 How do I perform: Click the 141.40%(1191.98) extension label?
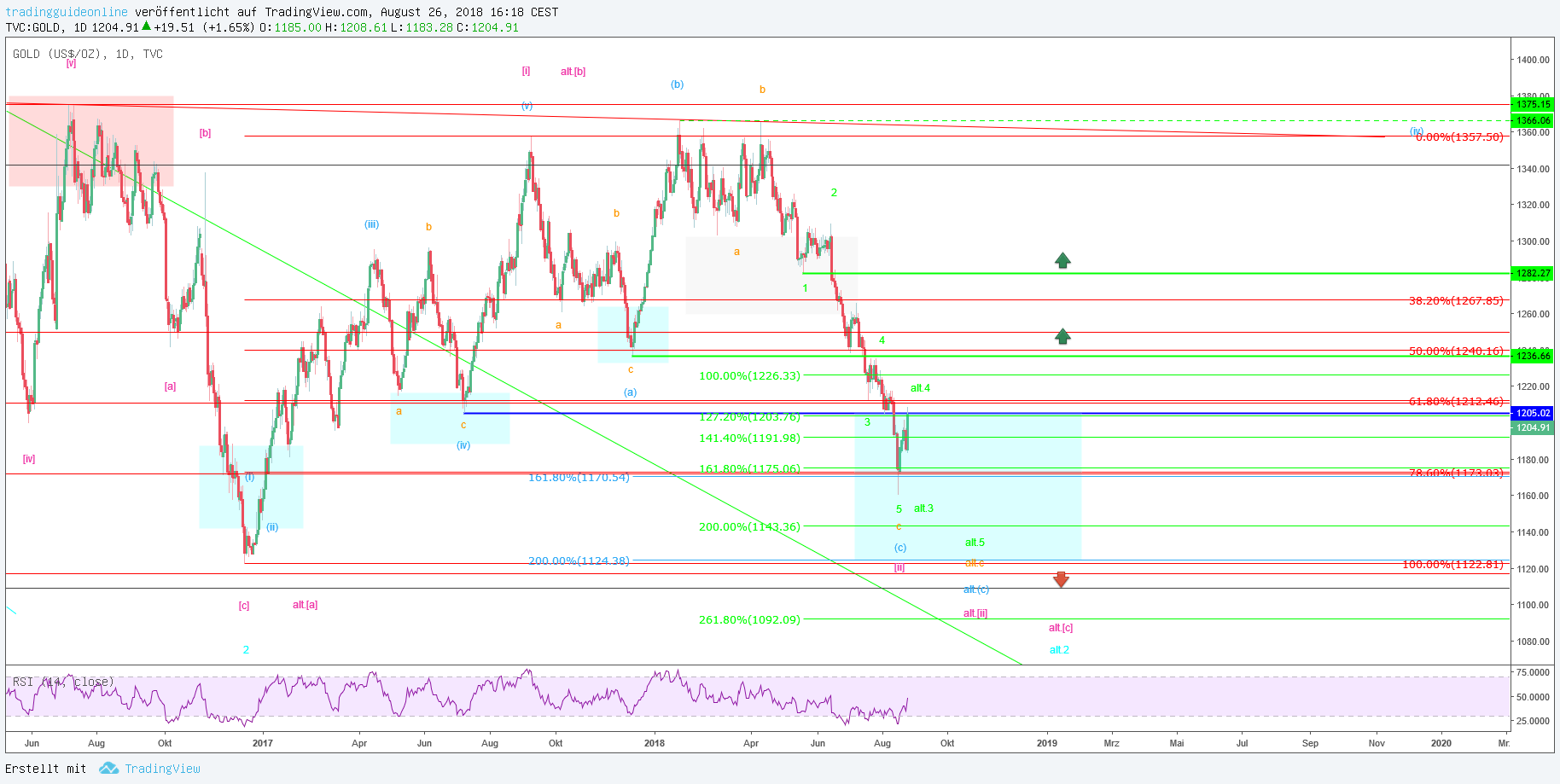pos(750,438)
